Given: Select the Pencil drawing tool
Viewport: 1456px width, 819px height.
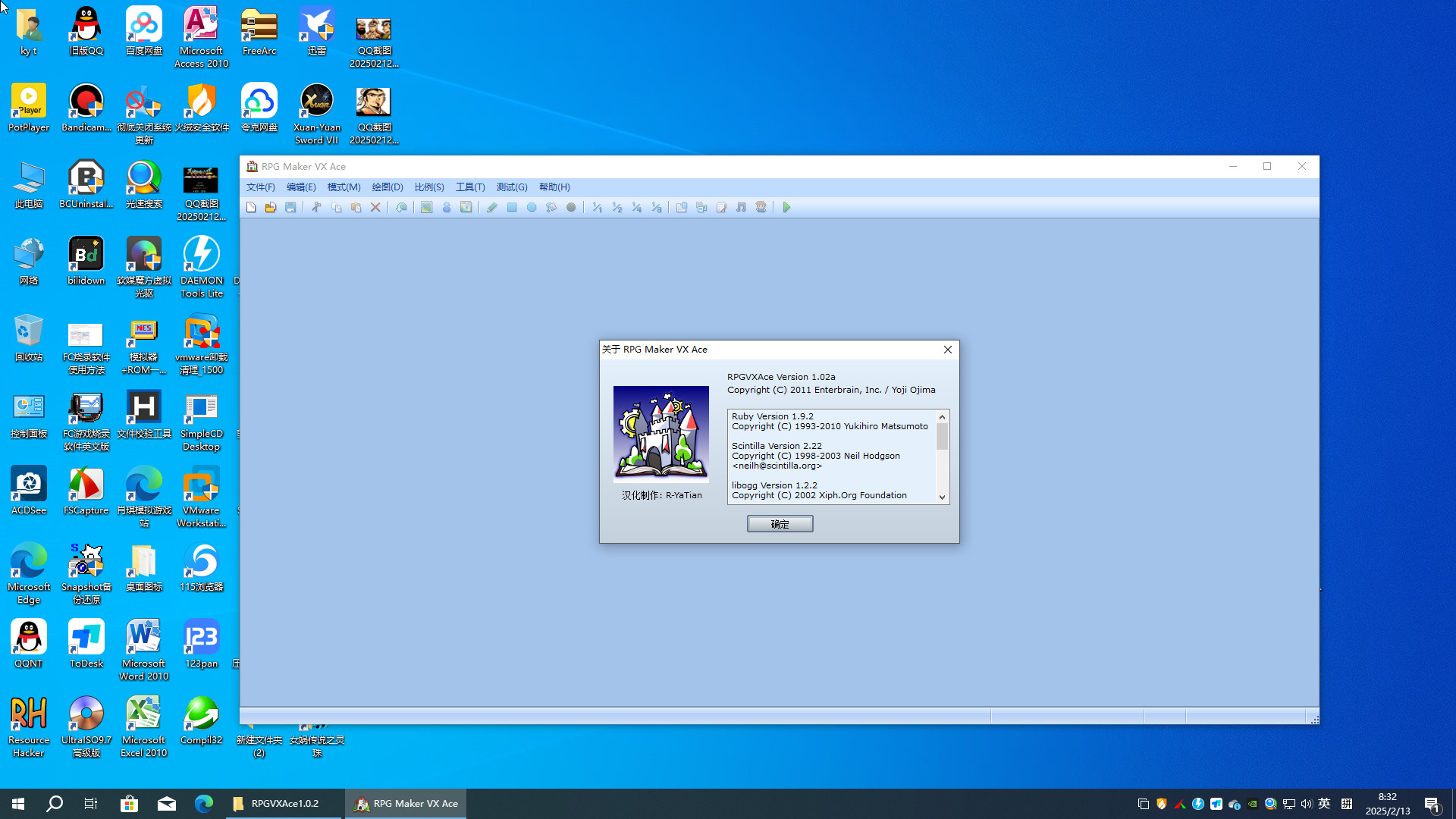Looking at the screenshot, I should click(492, 207).
